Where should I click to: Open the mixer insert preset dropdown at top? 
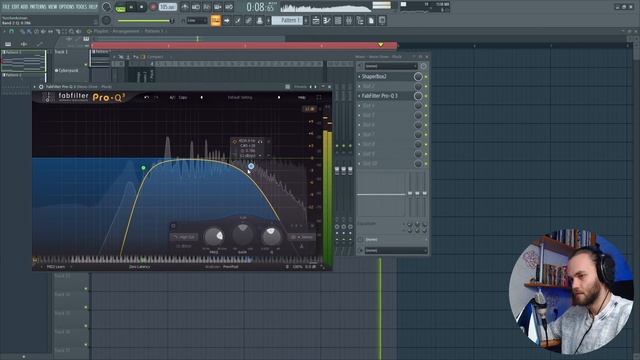point(391,66)
